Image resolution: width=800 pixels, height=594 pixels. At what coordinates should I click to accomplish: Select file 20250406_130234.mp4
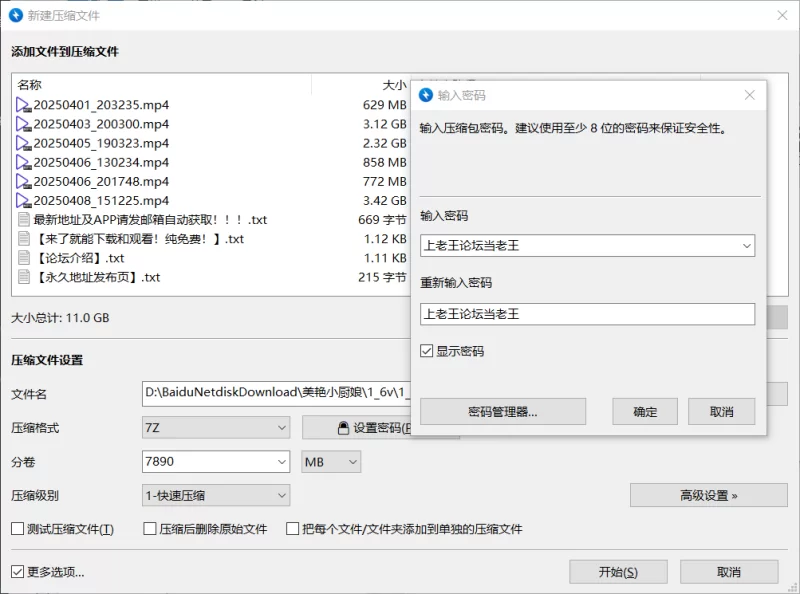pyautogui.click(x=101, y=163)
